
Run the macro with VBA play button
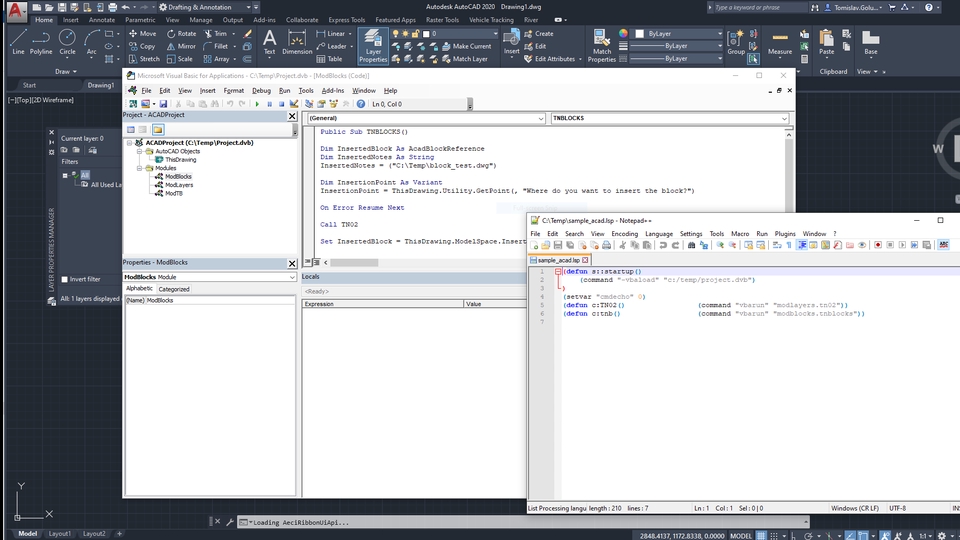pos(258,104)
